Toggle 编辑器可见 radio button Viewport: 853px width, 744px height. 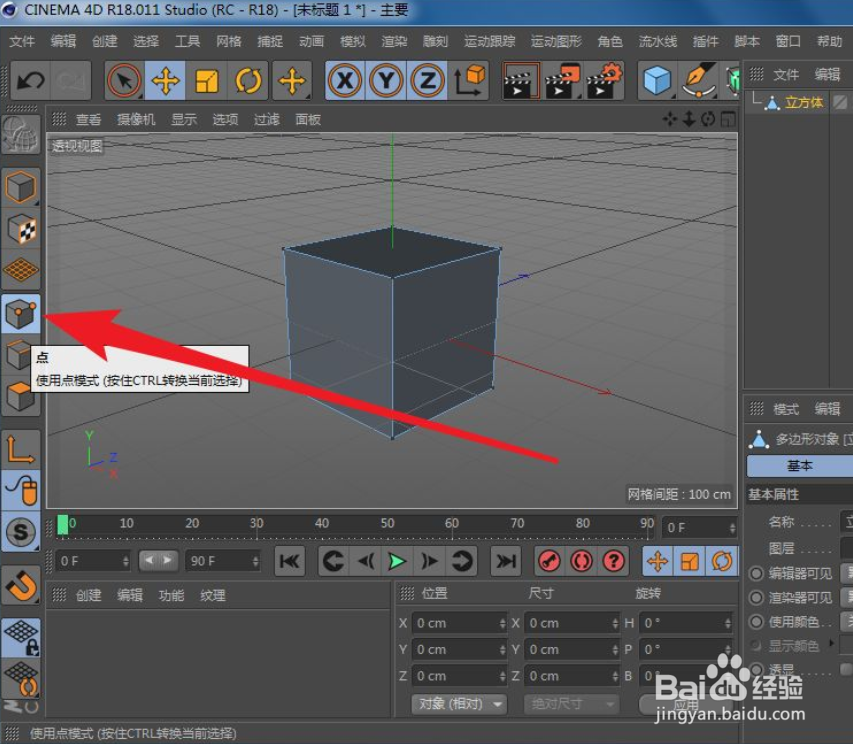coord(756,573)
